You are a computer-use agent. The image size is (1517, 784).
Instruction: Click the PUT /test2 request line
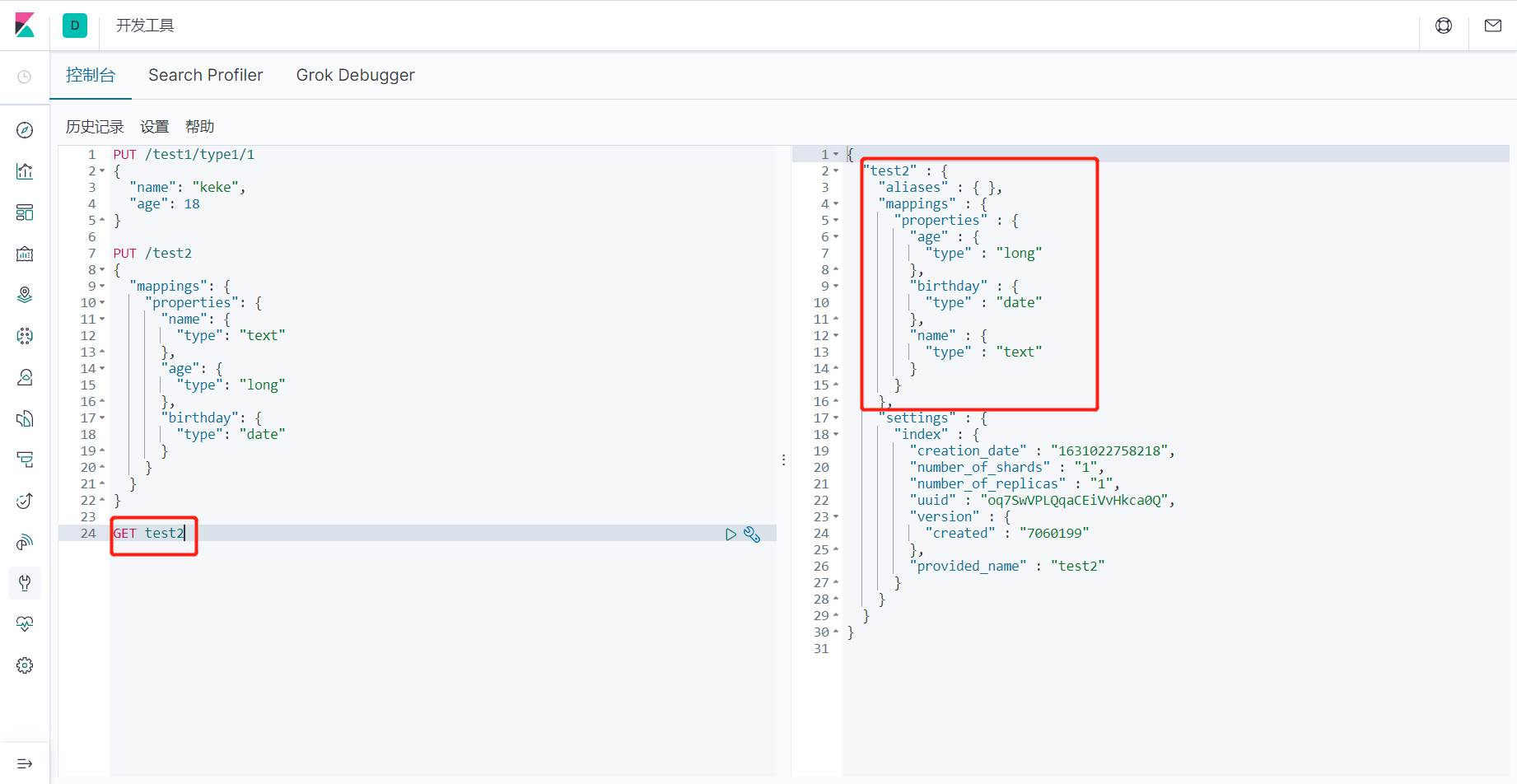coord(152,254)
